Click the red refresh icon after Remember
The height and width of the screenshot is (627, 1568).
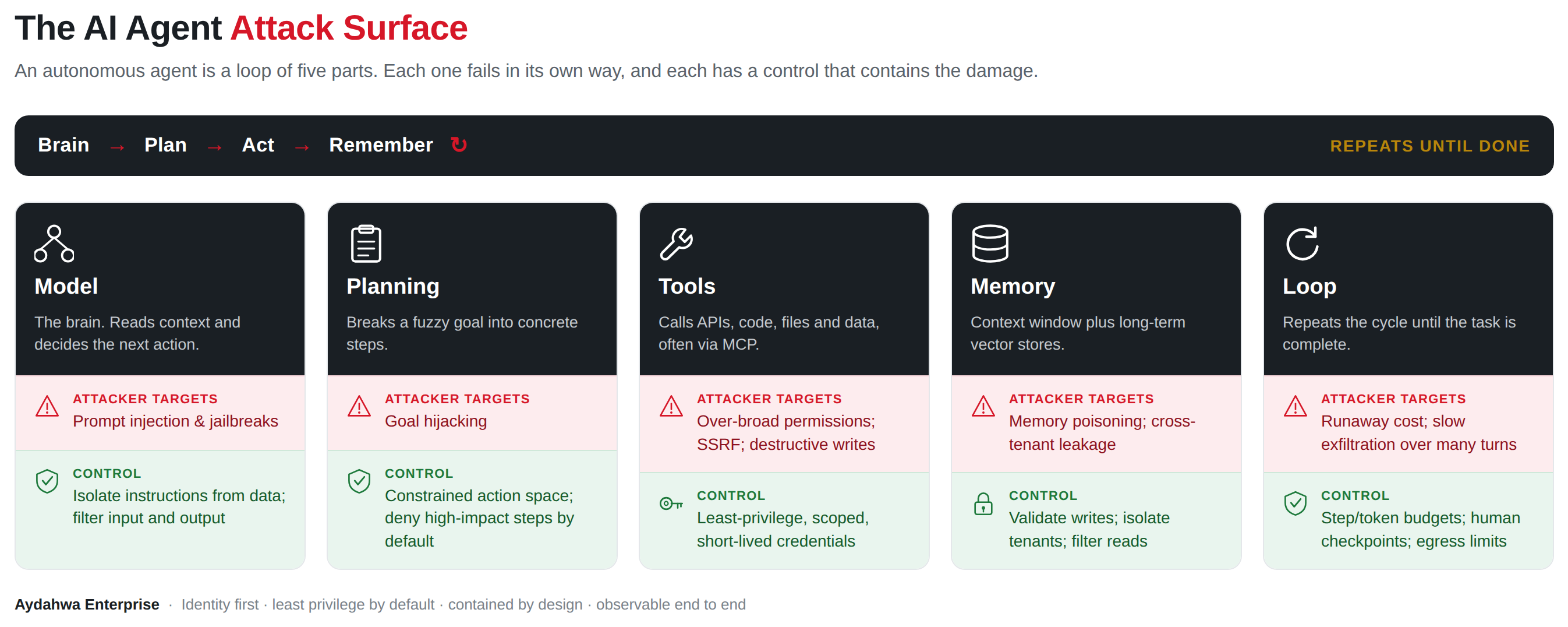(x=458, y=145)
